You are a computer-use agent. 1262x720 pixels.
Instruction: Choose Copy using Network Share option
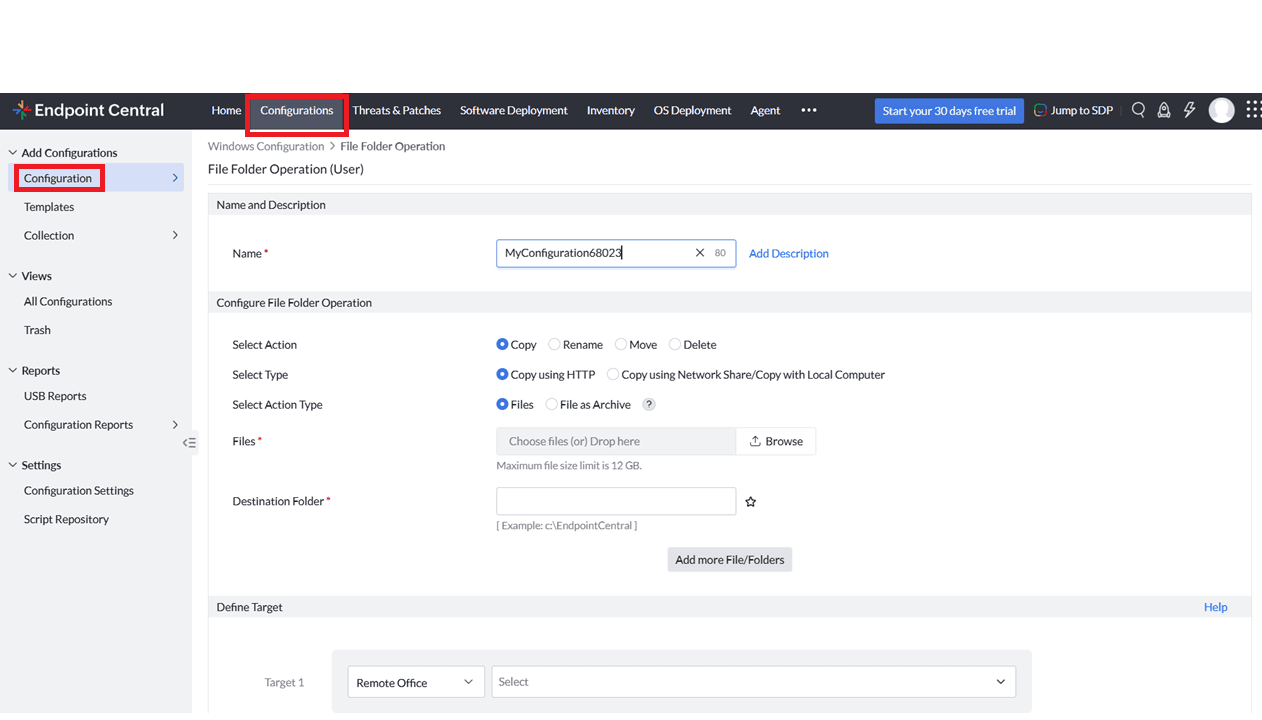pyautogui.click(x=613, y=374)
